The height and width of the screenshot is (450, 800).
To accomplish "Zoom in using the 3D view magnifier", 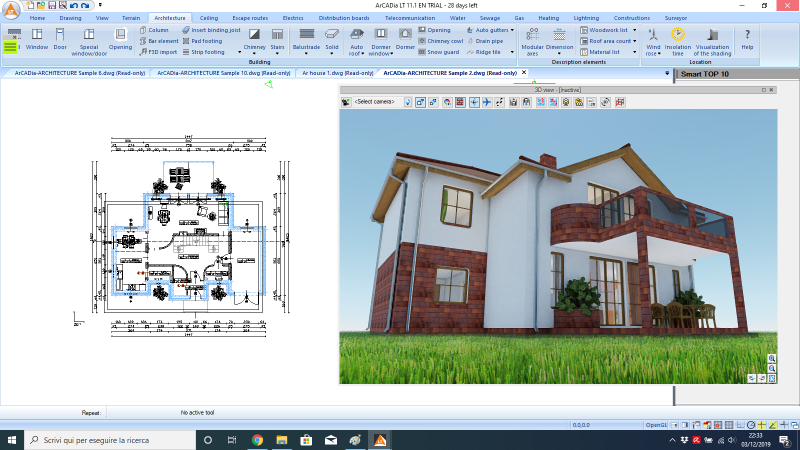I will pyautogui.click(x=772, y=358).
